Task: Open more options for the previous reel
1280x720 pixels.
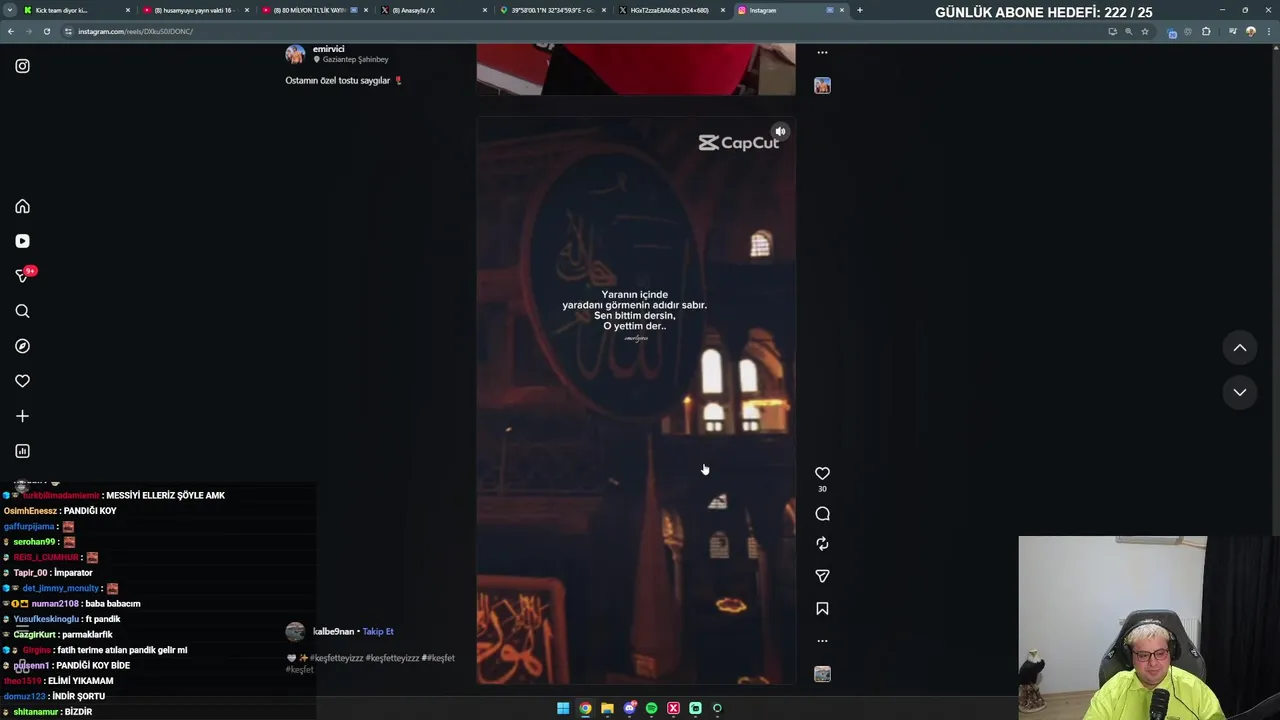Action: pyautogui.click(x=822, y=52)
